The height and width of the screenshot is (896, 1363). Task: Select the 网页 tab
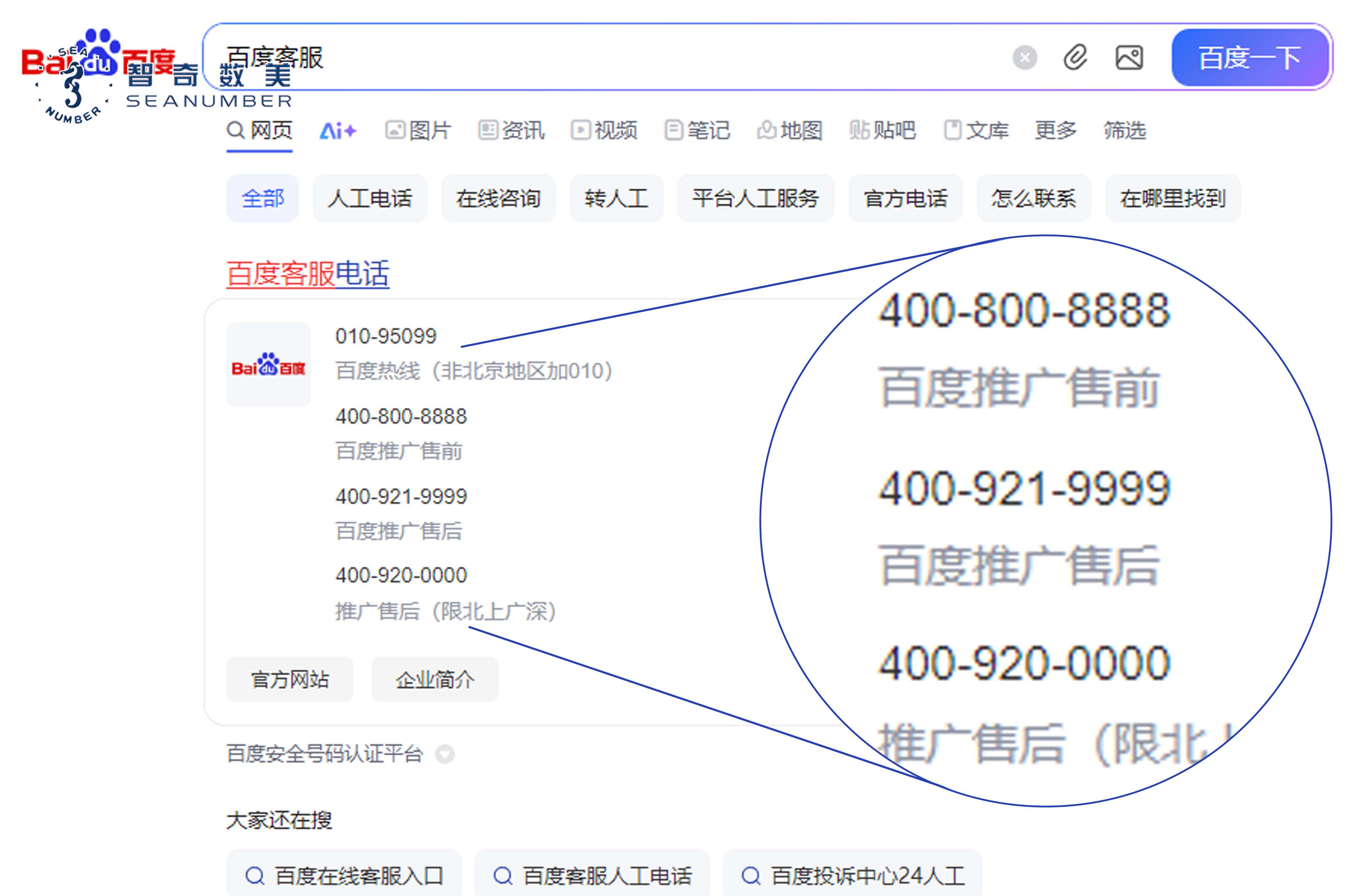click(259, 131)
